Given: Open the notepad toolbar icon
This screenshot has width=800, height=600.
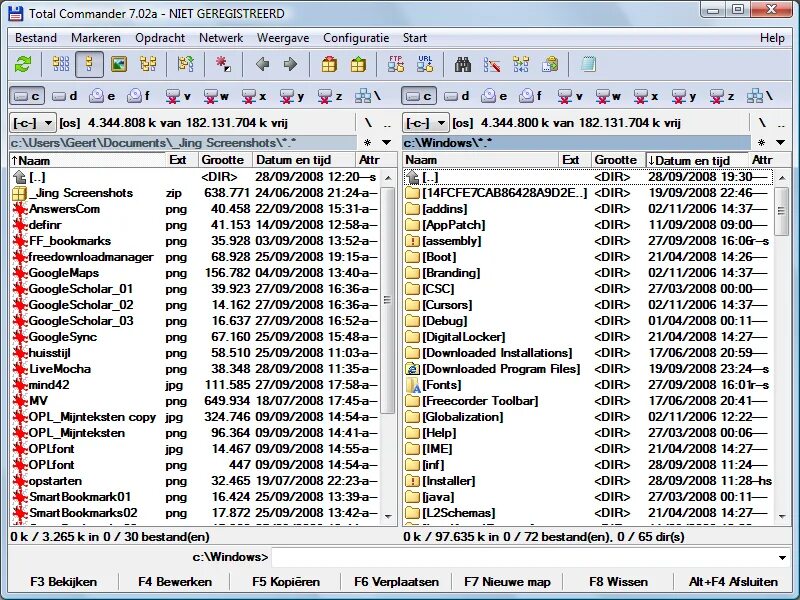Looking at the screenshot, I should 588,64.
